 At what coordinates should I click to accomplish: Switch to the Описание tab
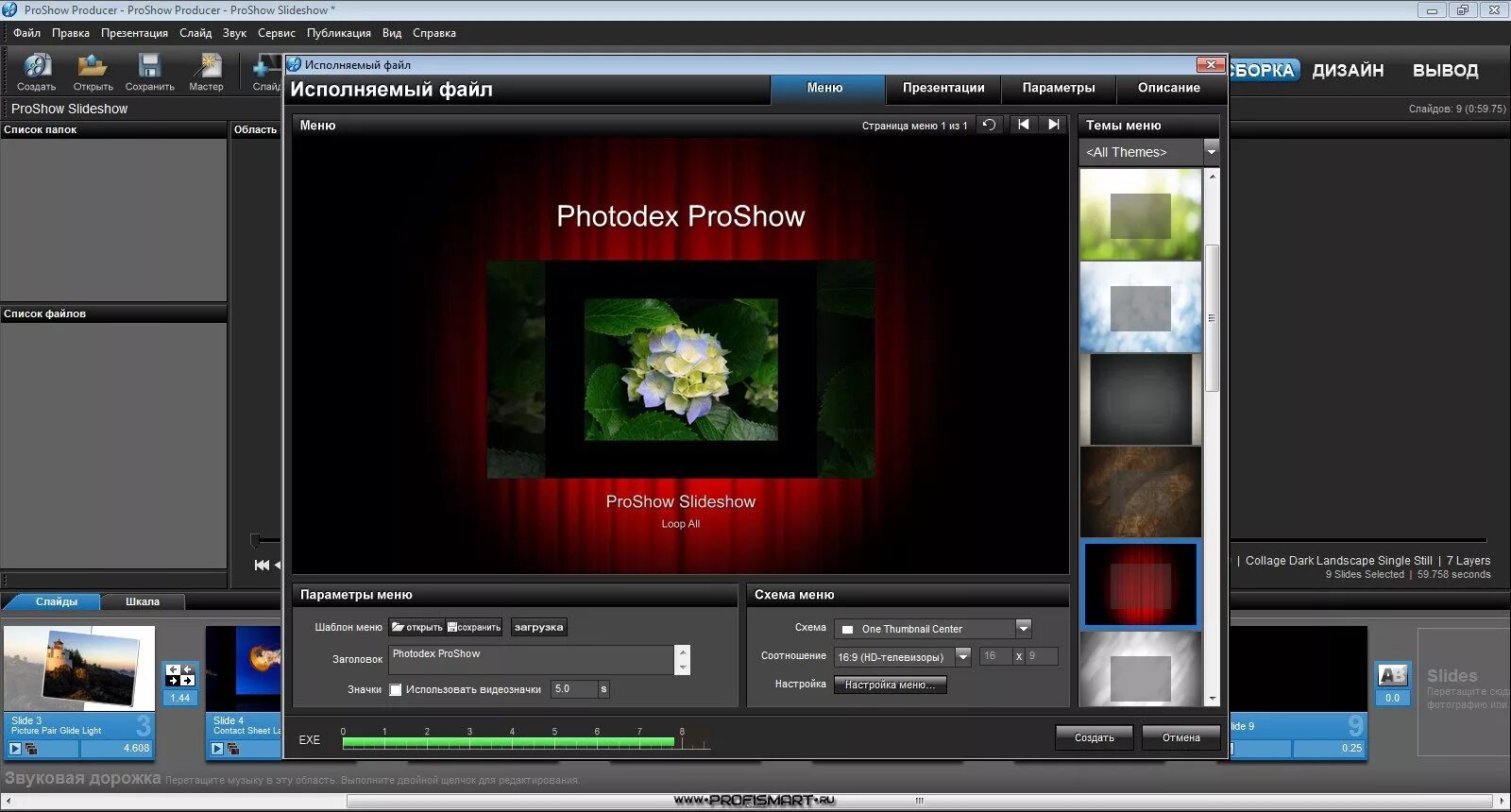pos(1169,88)
